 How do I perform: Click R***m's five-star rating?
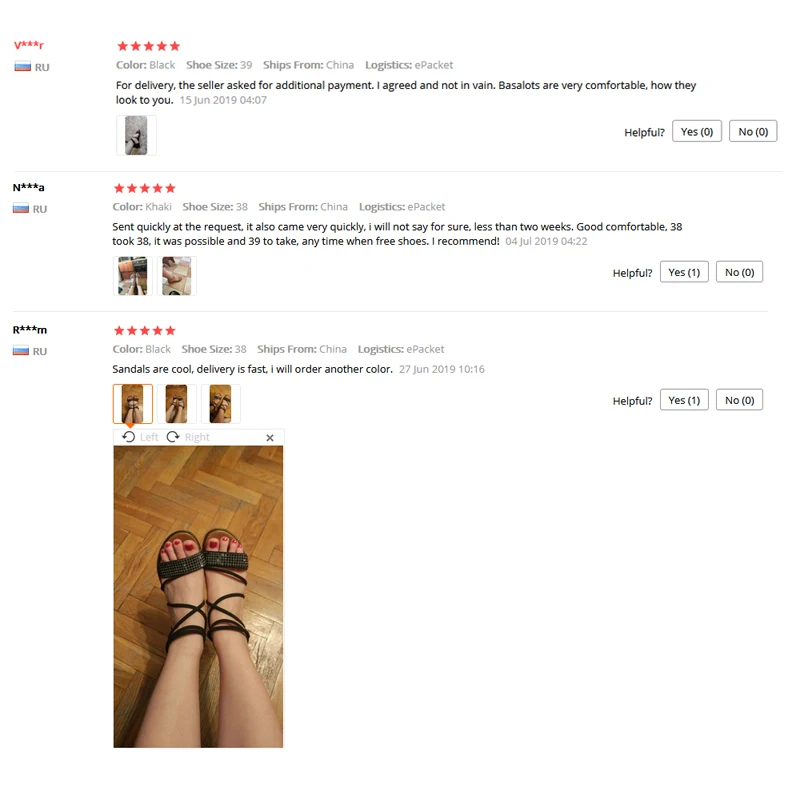point(144,331)
